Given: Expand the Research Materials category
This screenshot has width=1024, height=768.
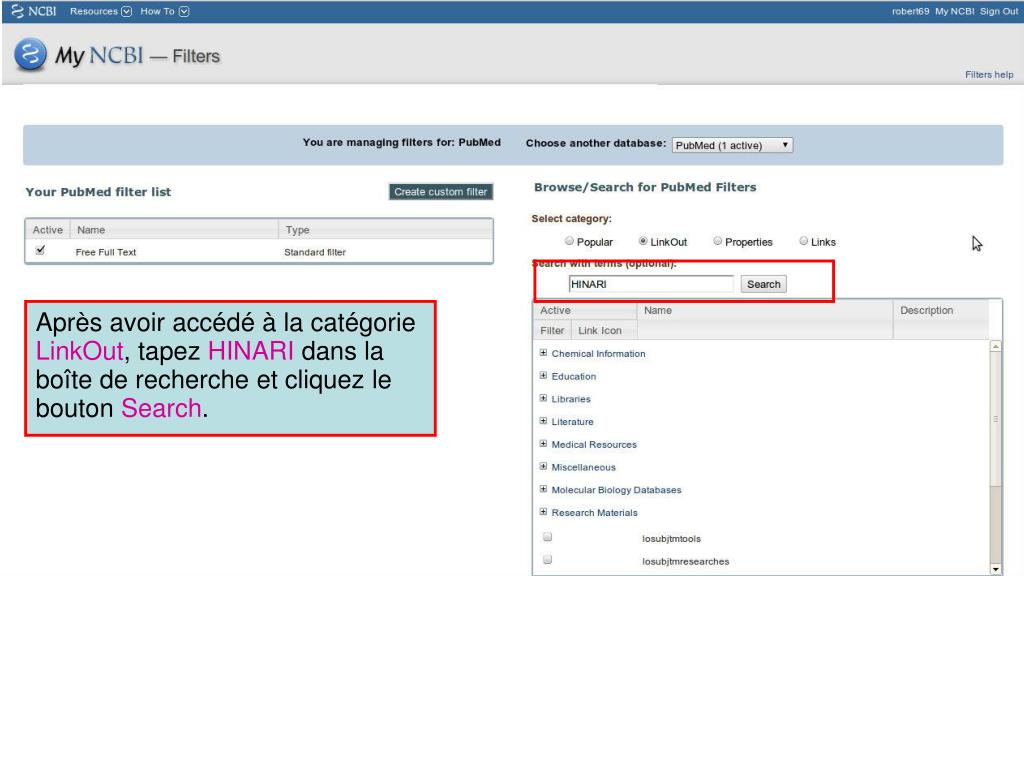Looking at the screenshot, I should (x=543, y=512).
